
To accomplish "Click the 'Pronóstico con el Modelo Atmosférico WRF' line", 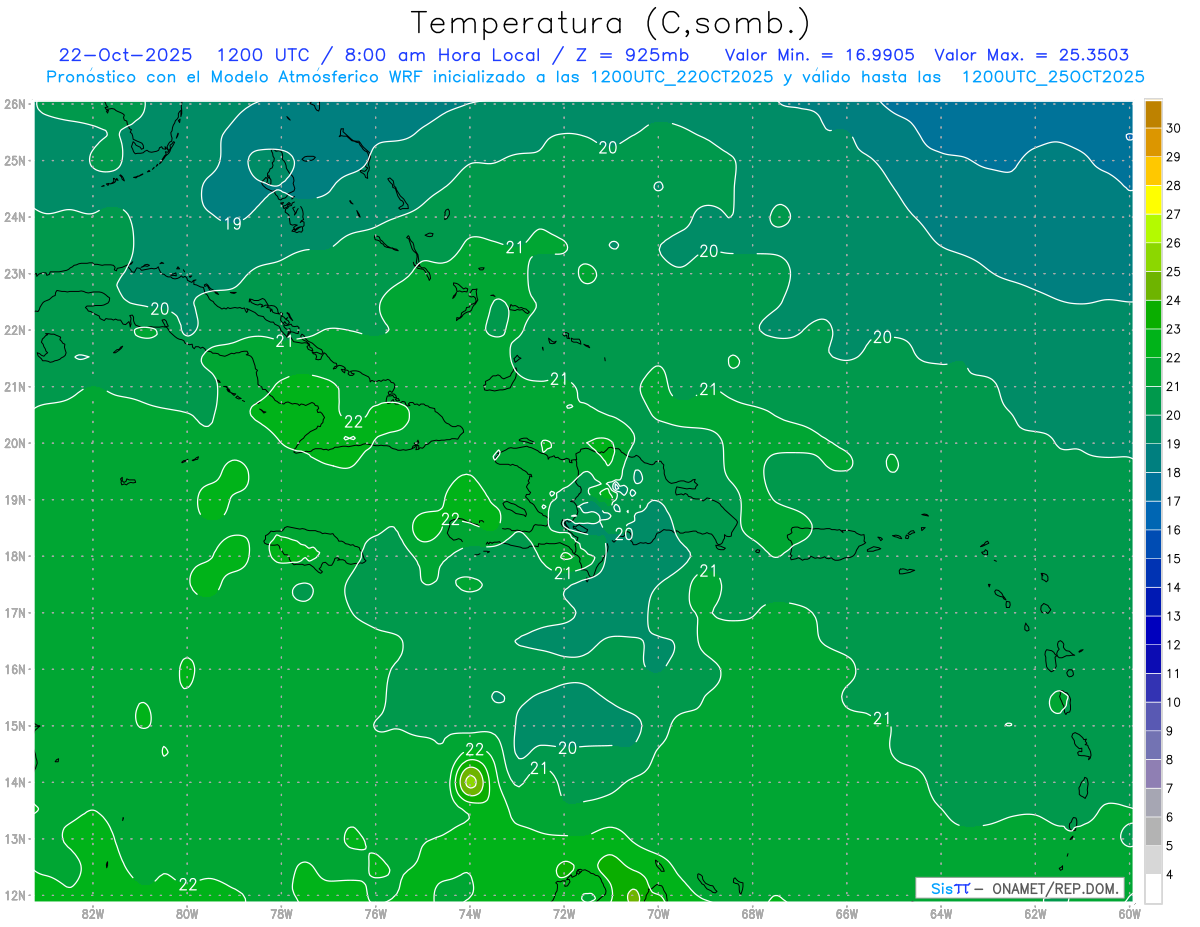I will tap(596, 77).
